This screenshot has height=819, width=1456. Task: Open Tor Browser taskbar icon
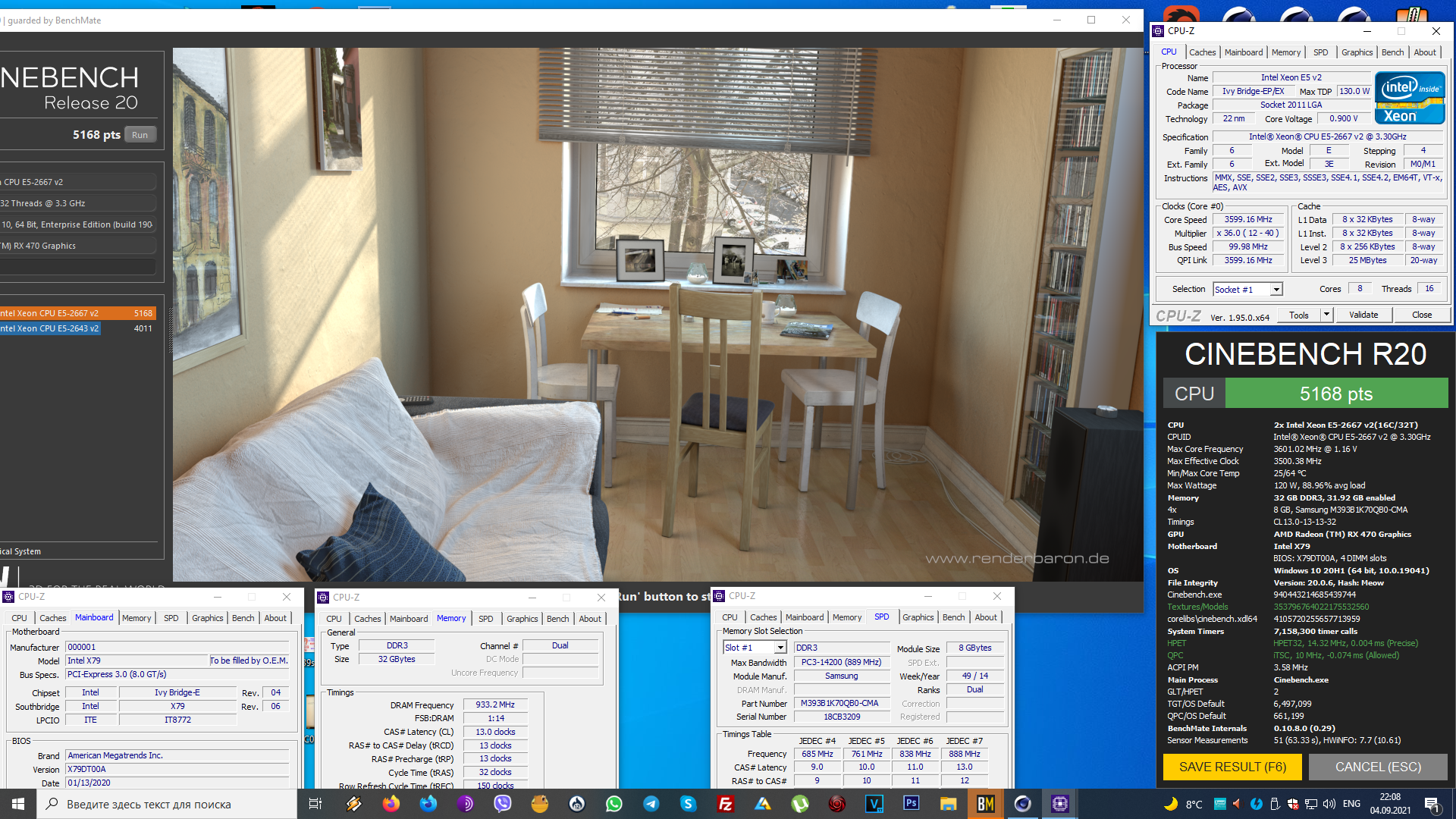[466, 804]
